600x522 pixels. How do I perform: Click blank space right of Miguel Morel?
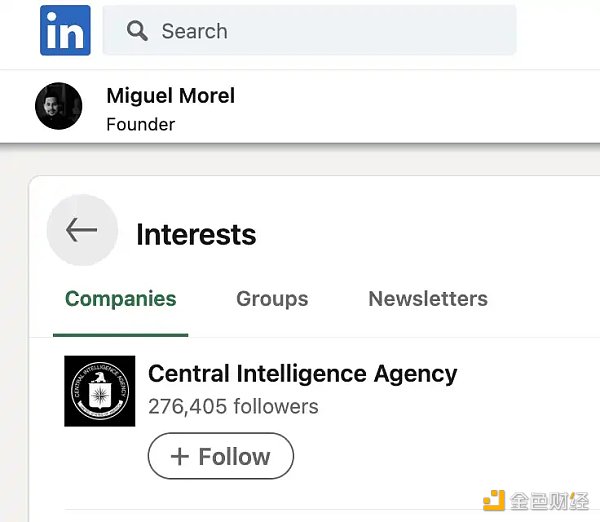(x=420, y=106)
